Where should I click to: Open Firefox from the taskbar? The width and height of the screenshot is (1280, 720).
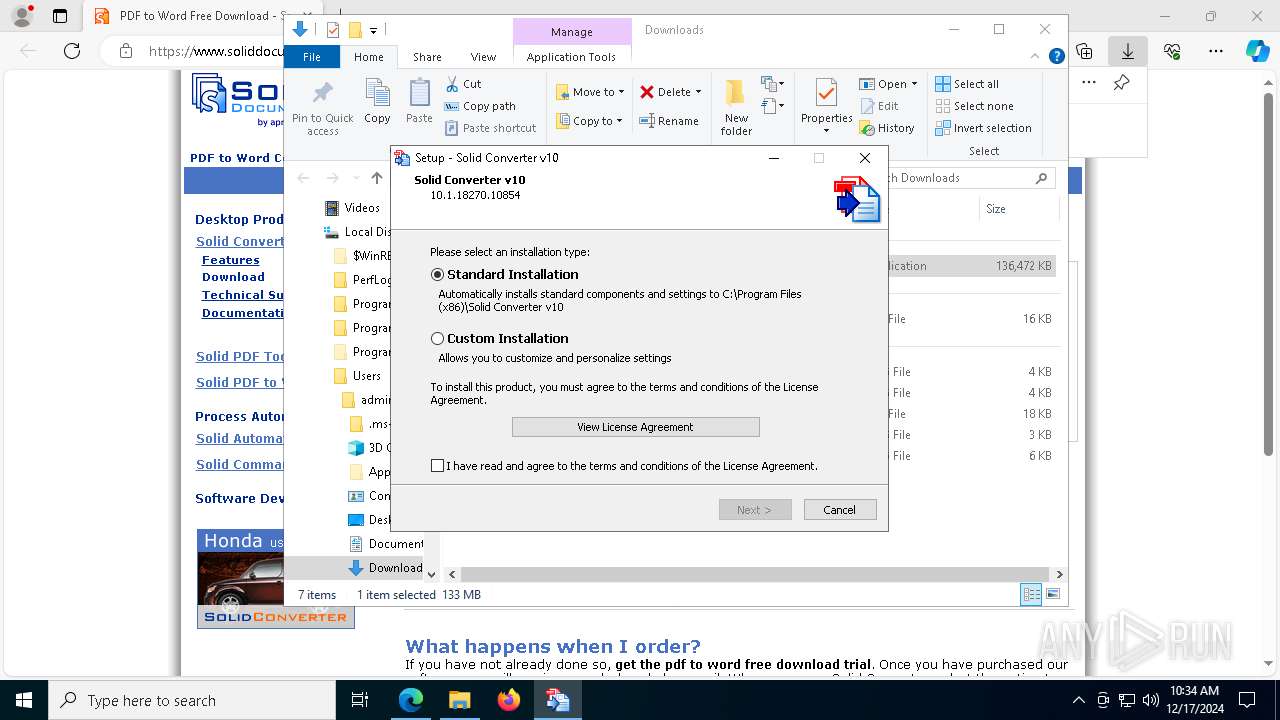click(x=508, y=700)
